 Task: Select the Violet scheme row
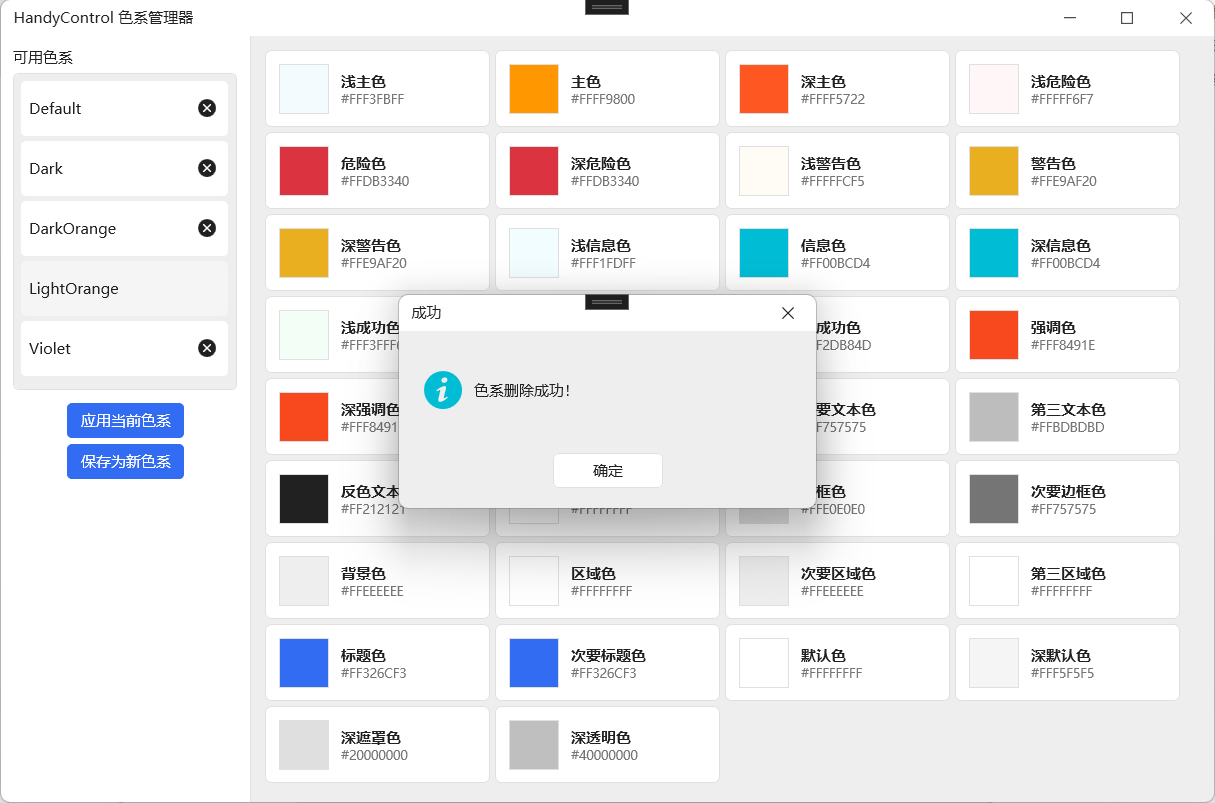(x=125, y=348)
